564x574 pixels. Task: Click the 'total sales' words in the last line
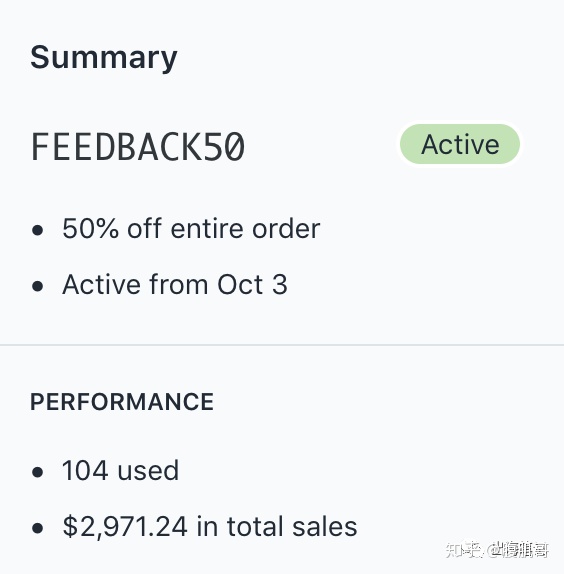pyautogui.click(x=292, y=526)
